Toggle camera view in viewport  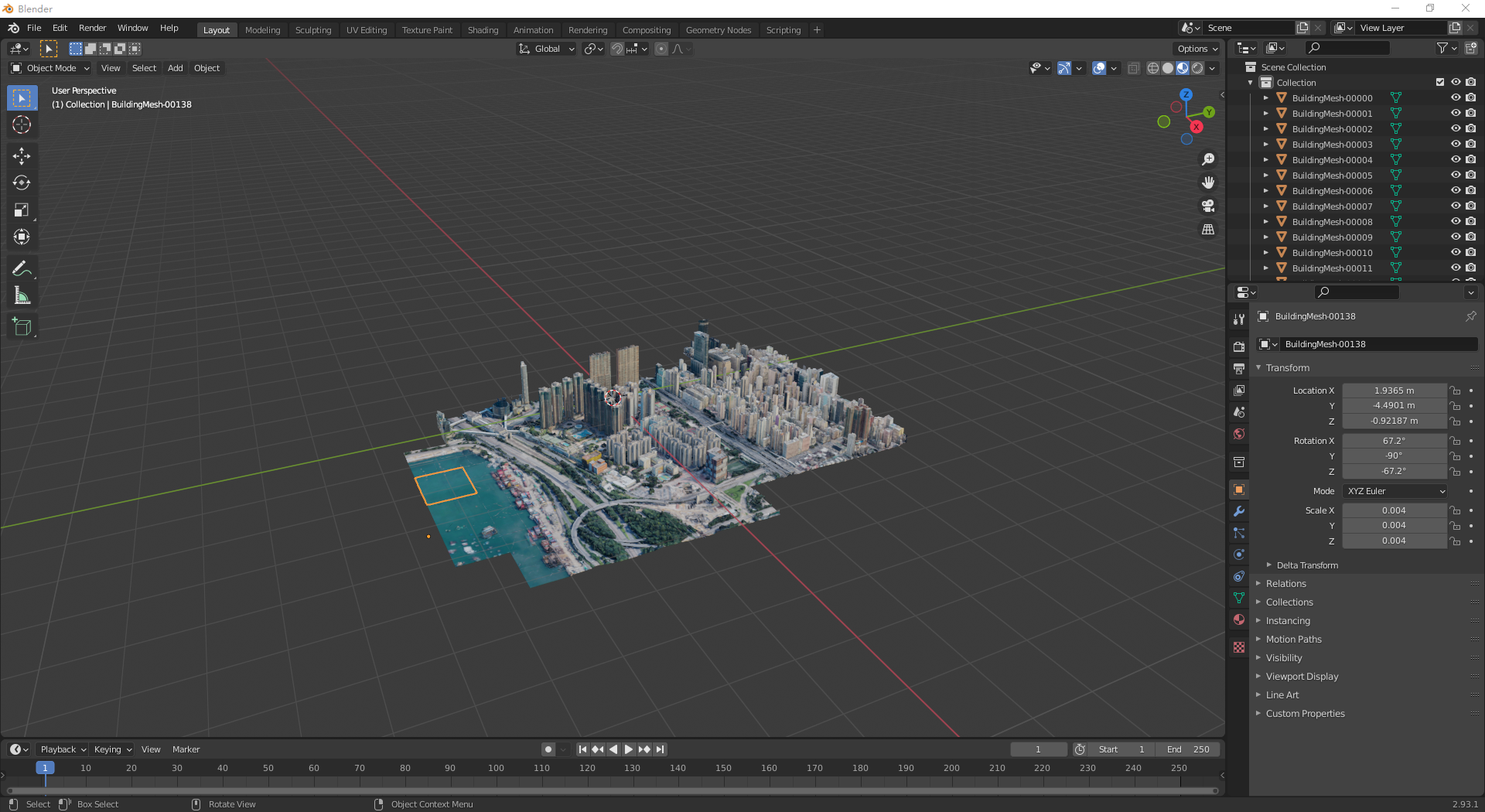pyautogui.click(x=1208, y=206)
